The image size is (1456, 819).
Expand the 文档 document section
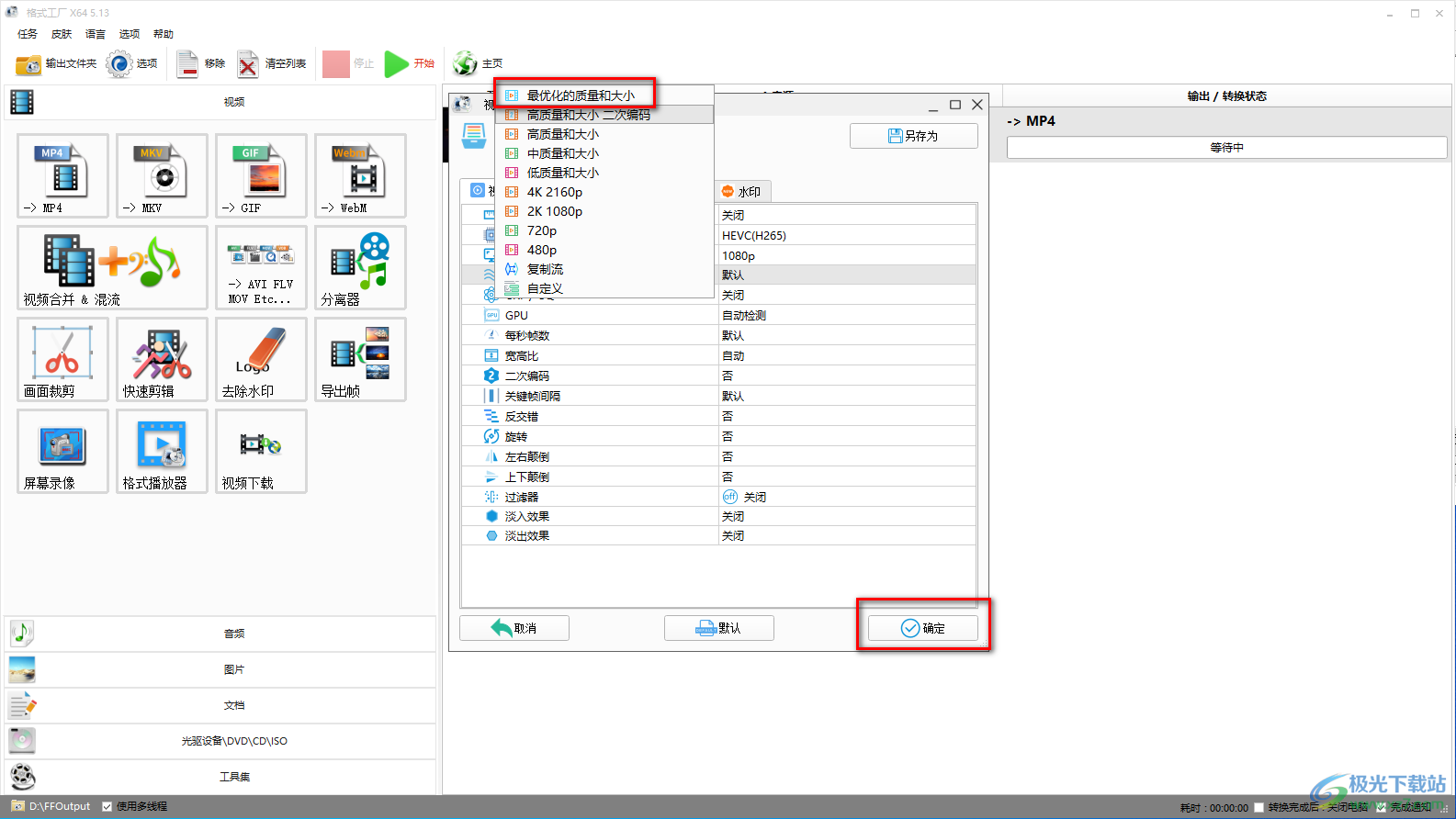coord(220,705)
